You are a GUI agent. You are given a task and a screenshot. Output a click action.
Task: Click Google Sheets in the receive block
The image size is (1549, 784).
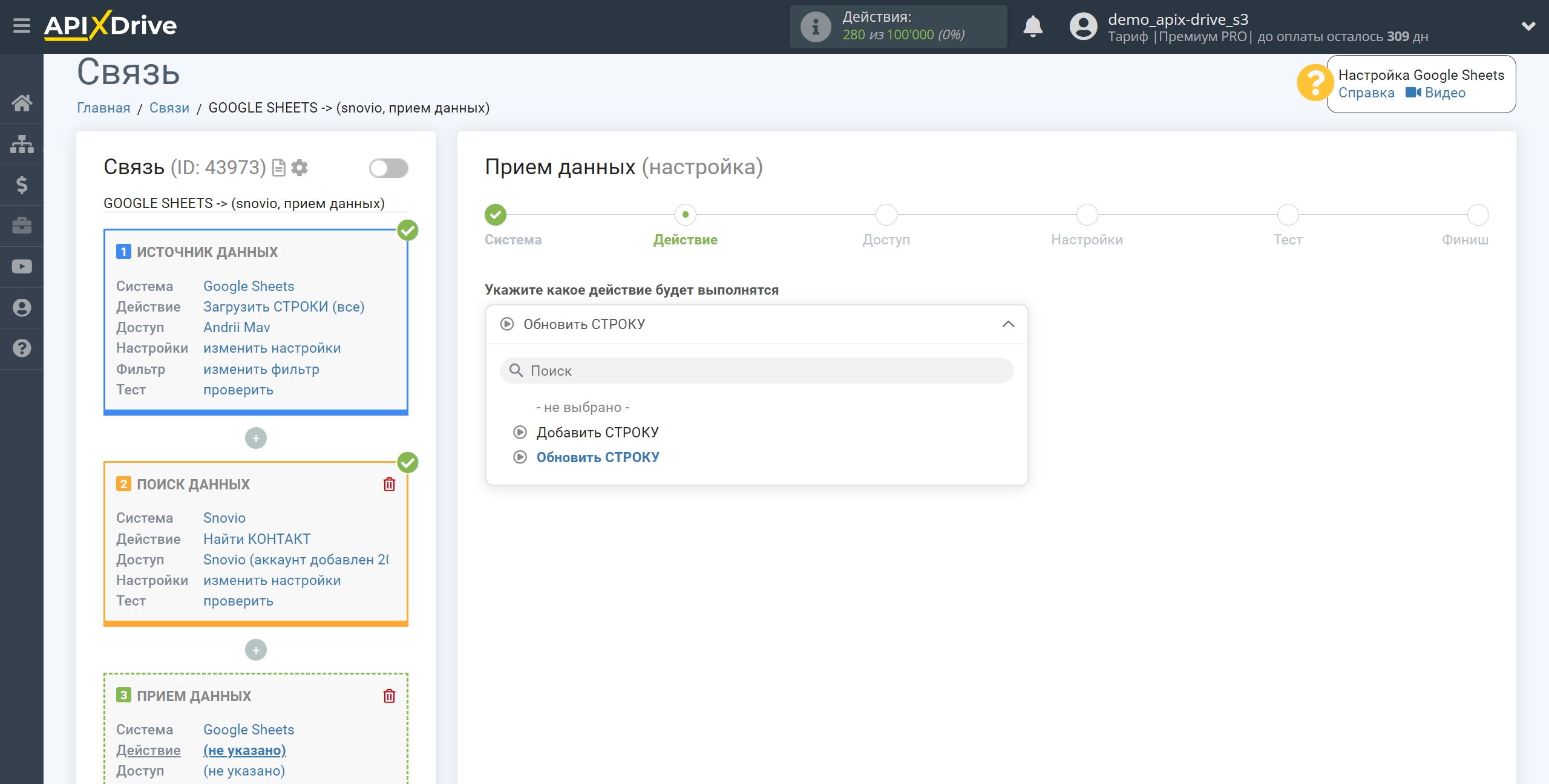(249, 730)
